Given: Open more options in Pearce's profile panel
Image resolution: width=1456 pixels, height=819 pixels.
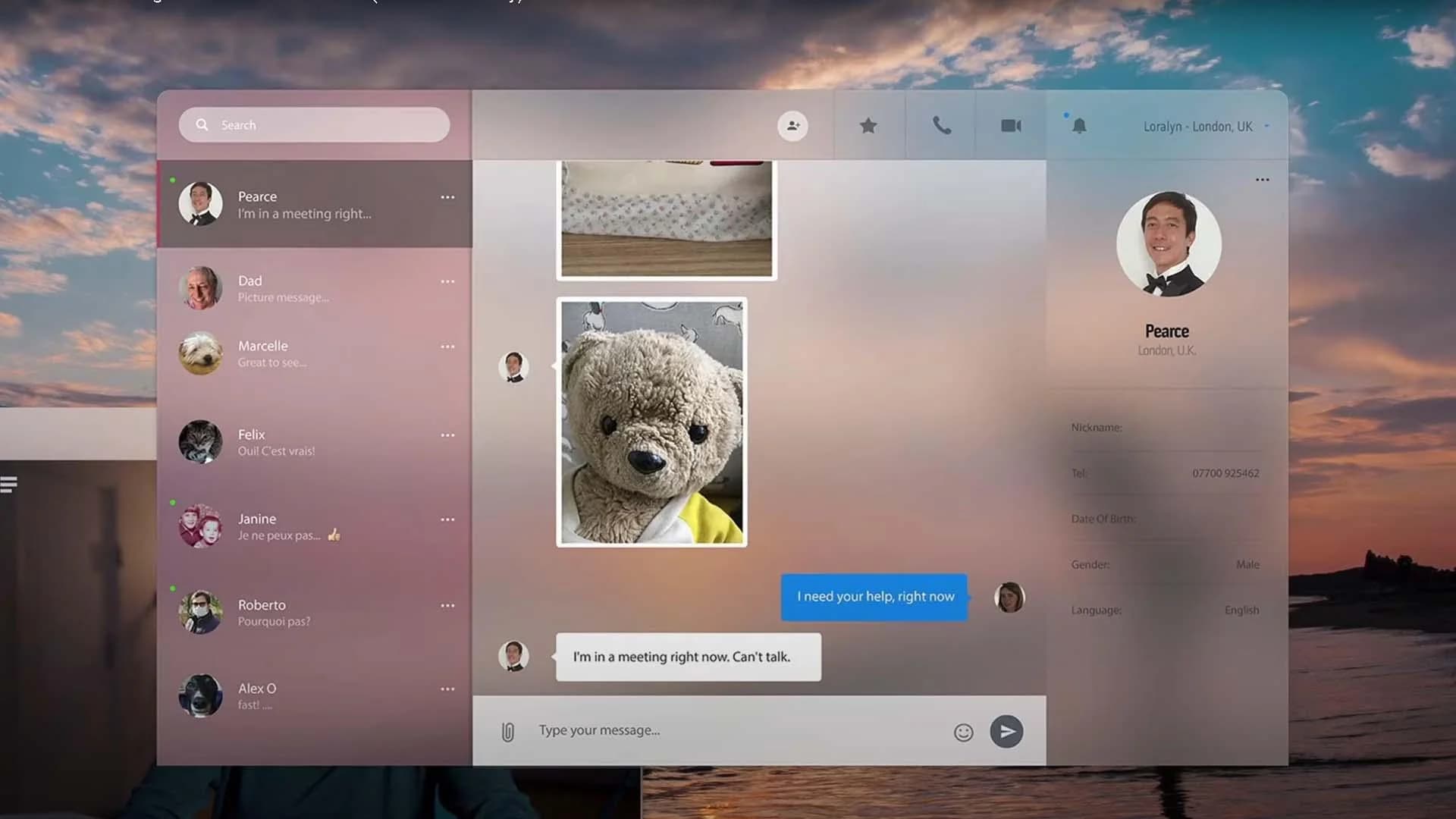Looking at the screenshot, I should [1262, 179].
